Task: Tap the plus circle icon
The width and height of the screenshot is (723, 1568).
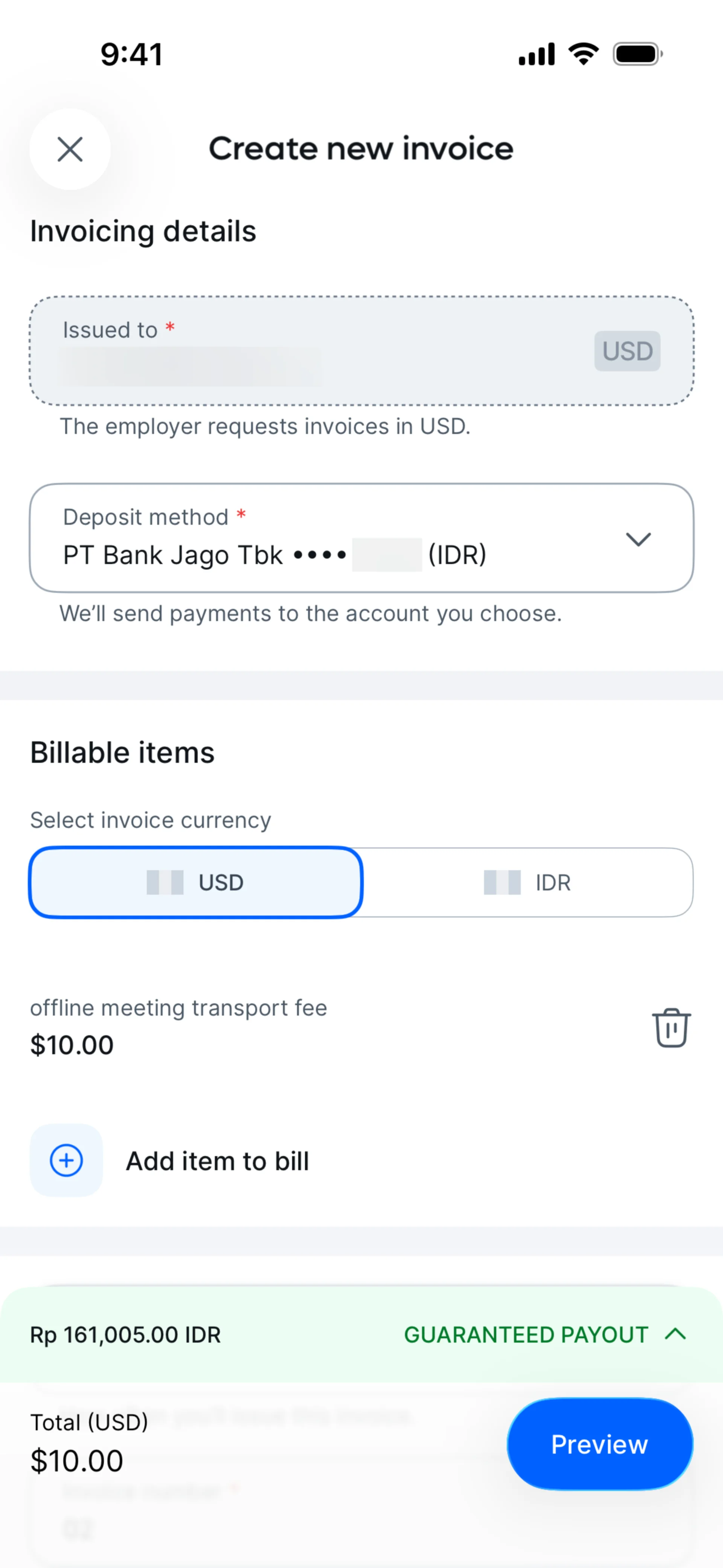Action: (x=66, y=1160)
